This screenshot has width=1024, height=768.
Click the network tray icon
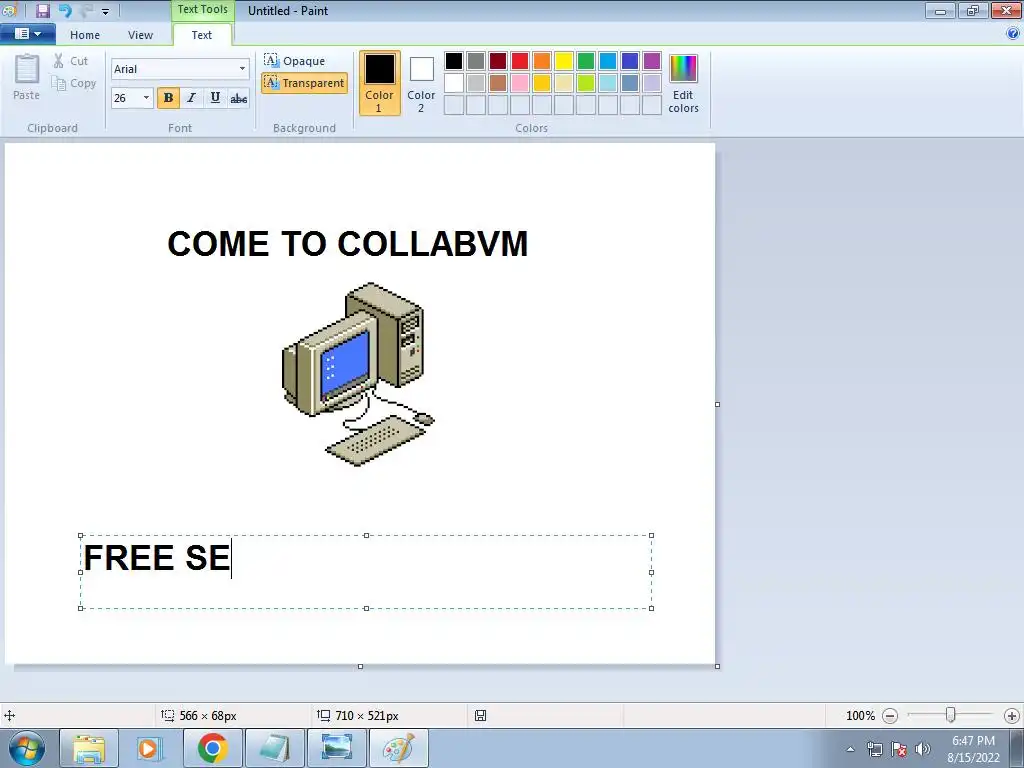874,749
